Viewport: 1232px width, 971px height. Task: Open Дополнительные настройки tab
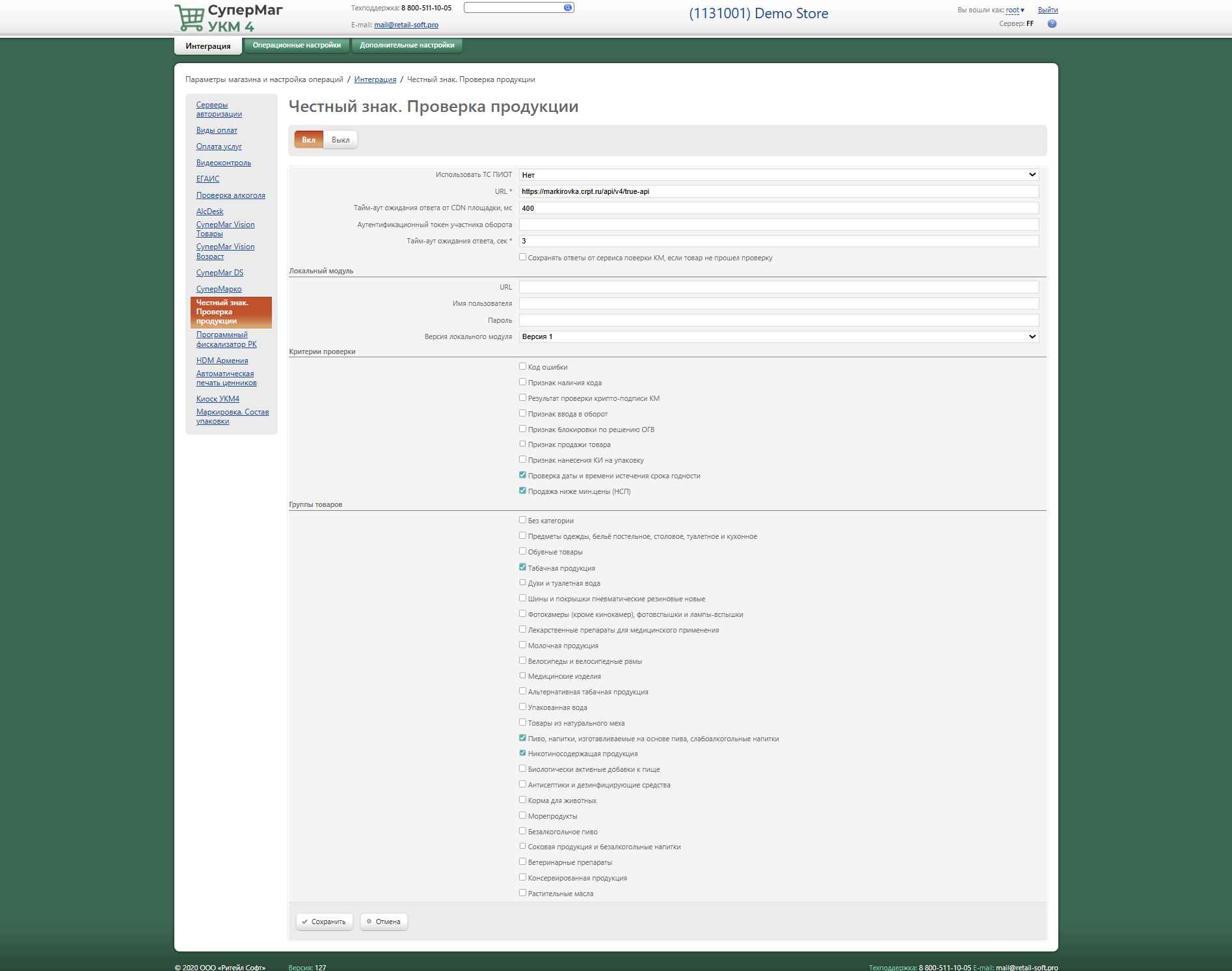(407, 46)
